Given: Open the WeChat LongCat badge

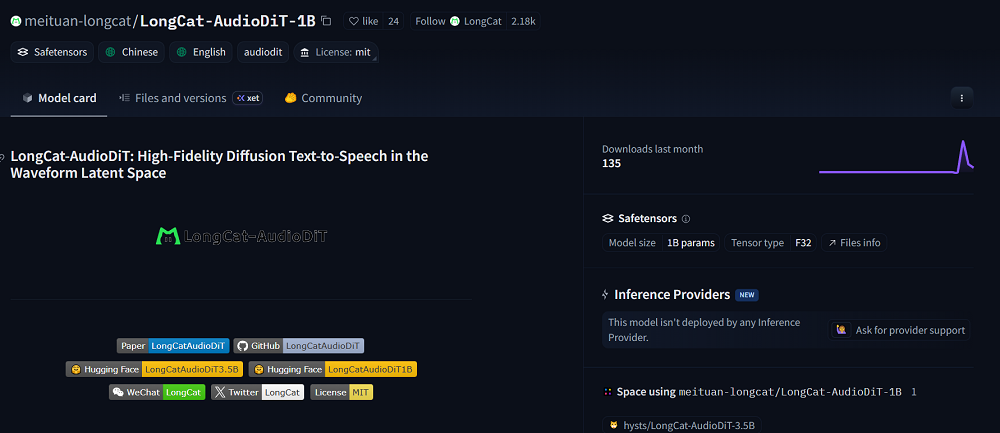Looking at the screenshot, I should click(157, 393).
